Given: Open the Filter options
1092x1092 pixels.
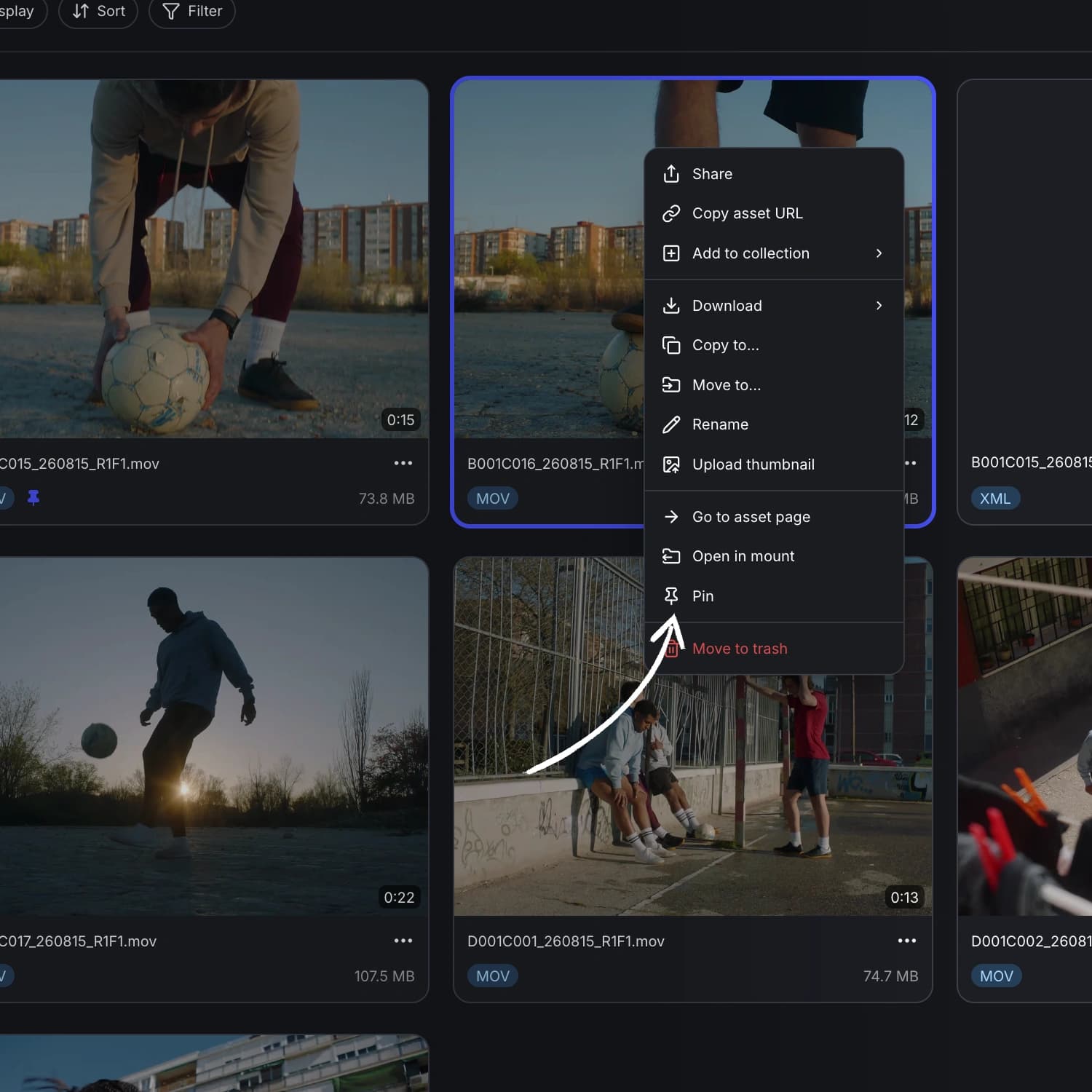Looking at the screenshot, I should pyautogui.click(x=192, y=11).
